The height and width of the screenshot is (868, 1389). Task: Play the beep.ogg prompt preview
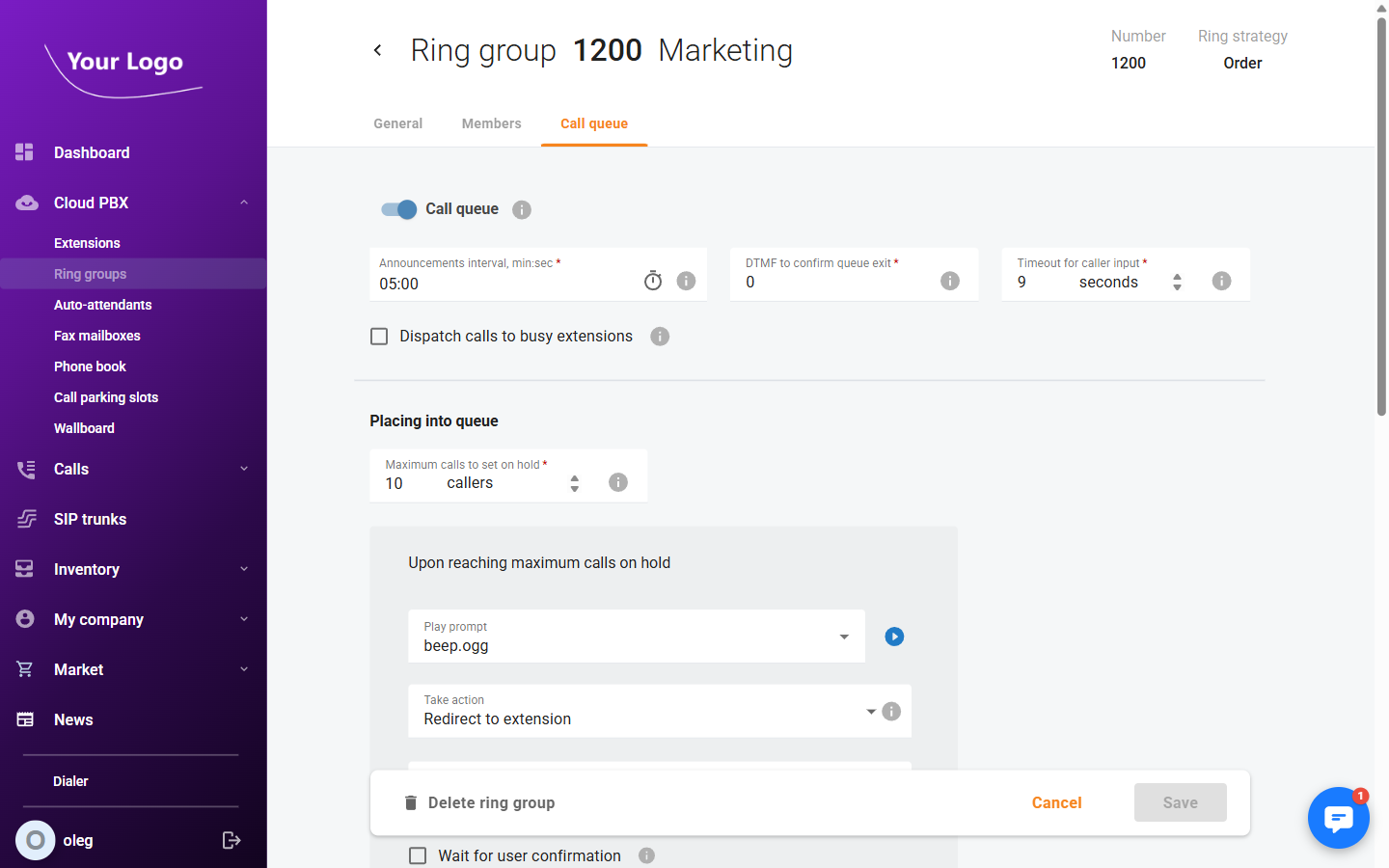pos(894,637)
